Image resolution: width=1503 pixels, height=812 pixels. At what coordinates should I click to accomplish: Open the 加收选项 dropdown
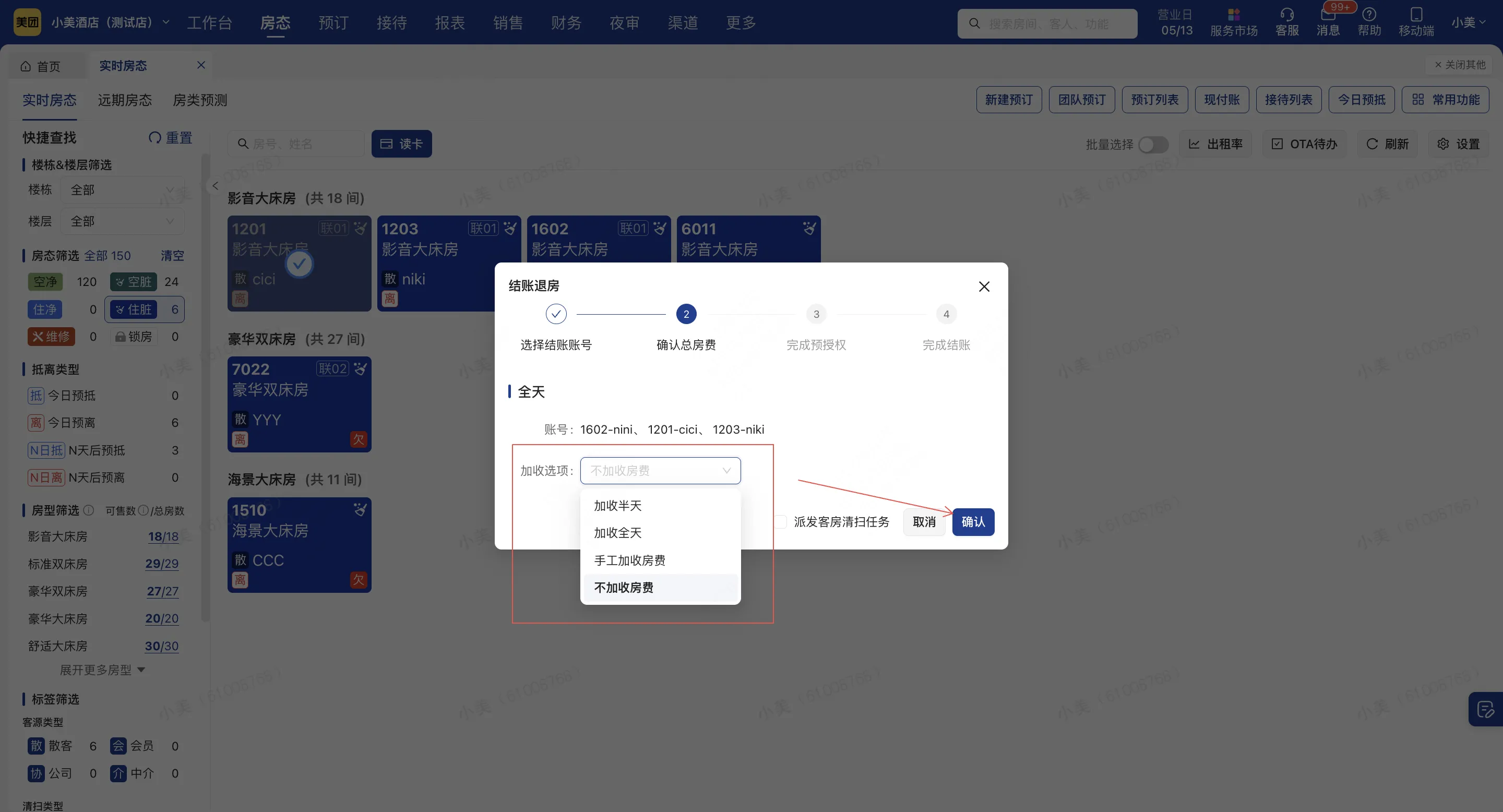coord(660,470)
